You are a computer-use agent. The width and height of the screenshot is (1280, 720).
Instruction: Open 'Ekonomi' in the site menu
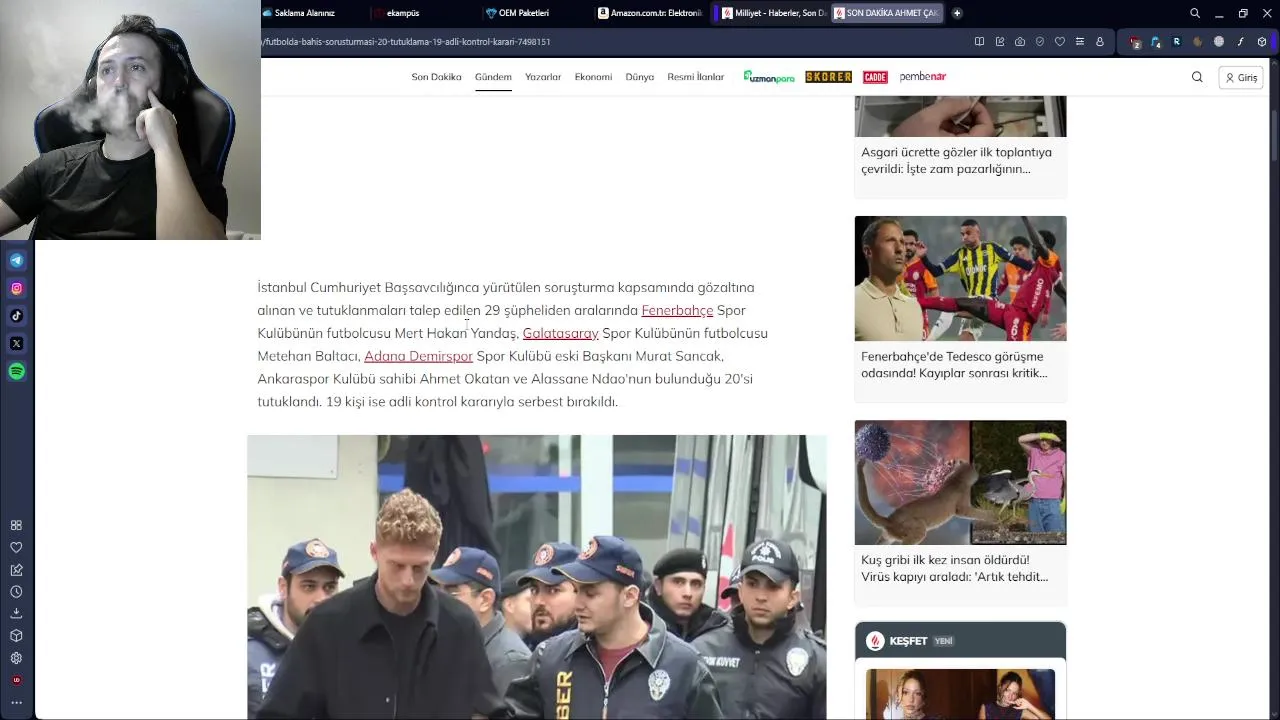[x=593, y=77]
